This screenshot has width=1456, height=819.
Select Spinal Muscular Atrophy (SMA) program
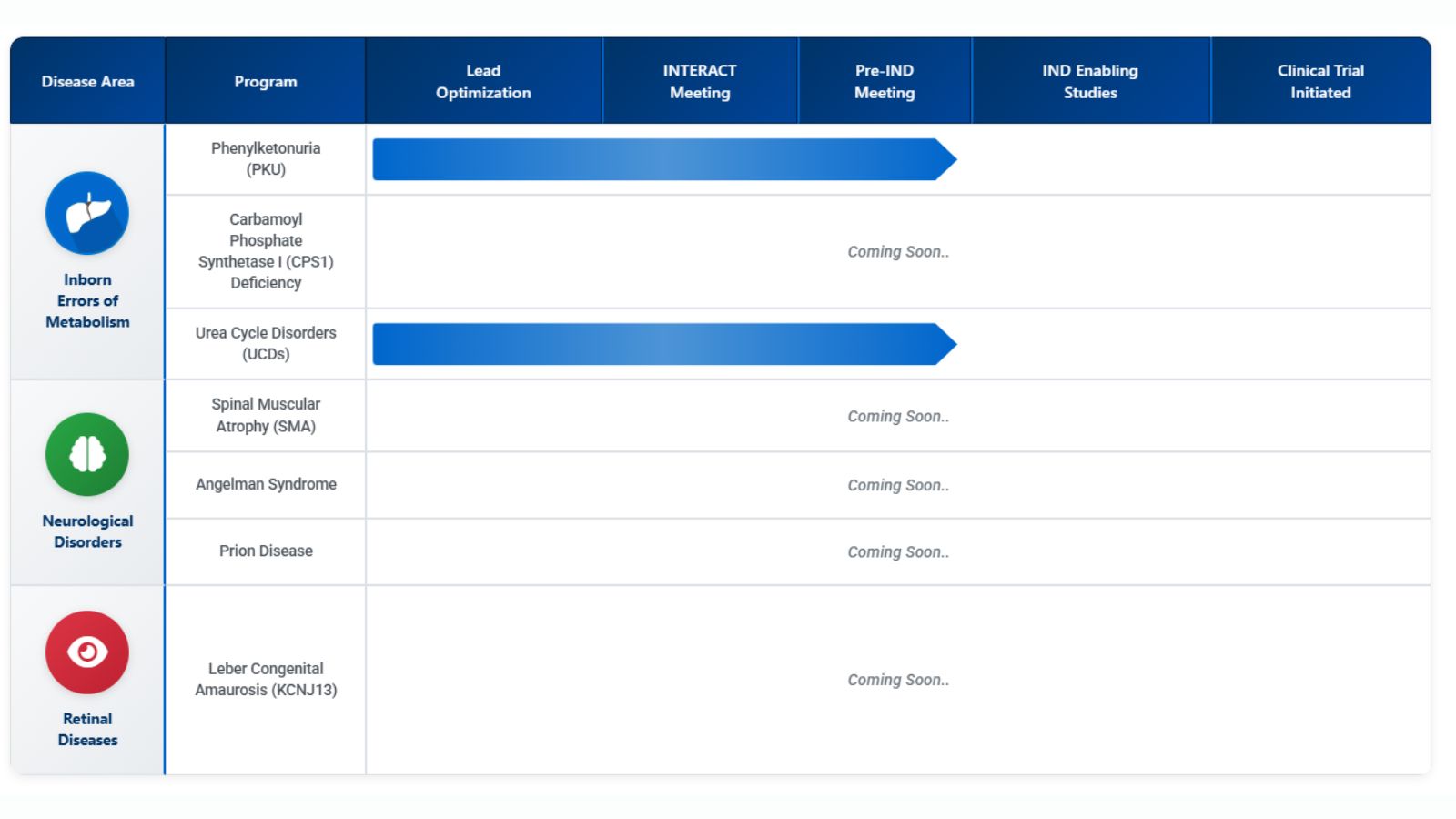(x=266, y=415)
